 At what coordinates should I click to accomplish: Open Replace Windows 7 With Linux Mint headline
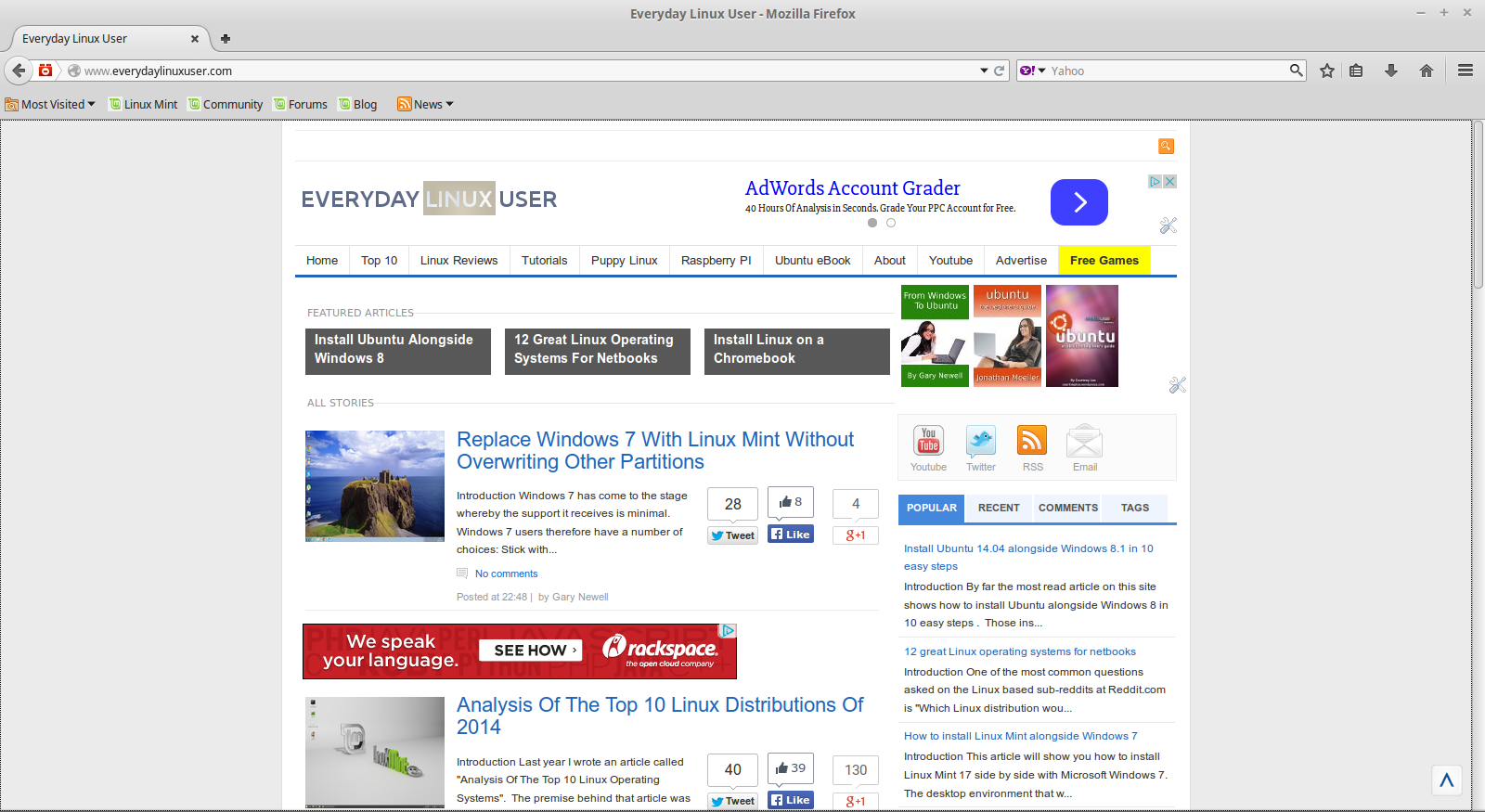pyautogui.click(x=655, y=451)
